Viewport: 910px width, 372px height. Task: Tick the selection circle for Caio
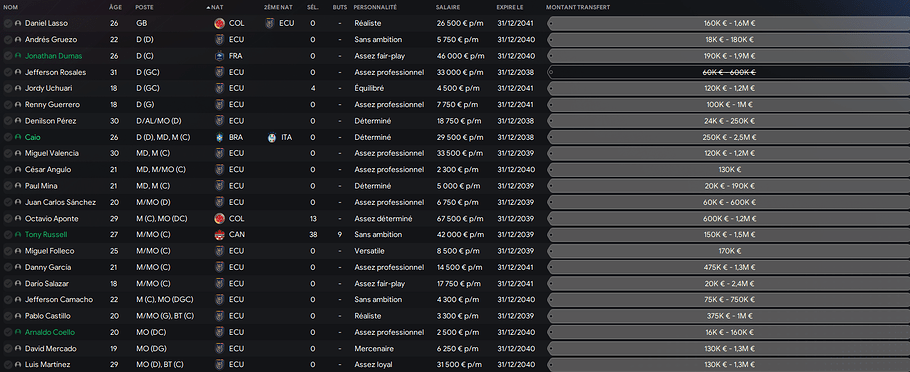(x=8, y=138)
